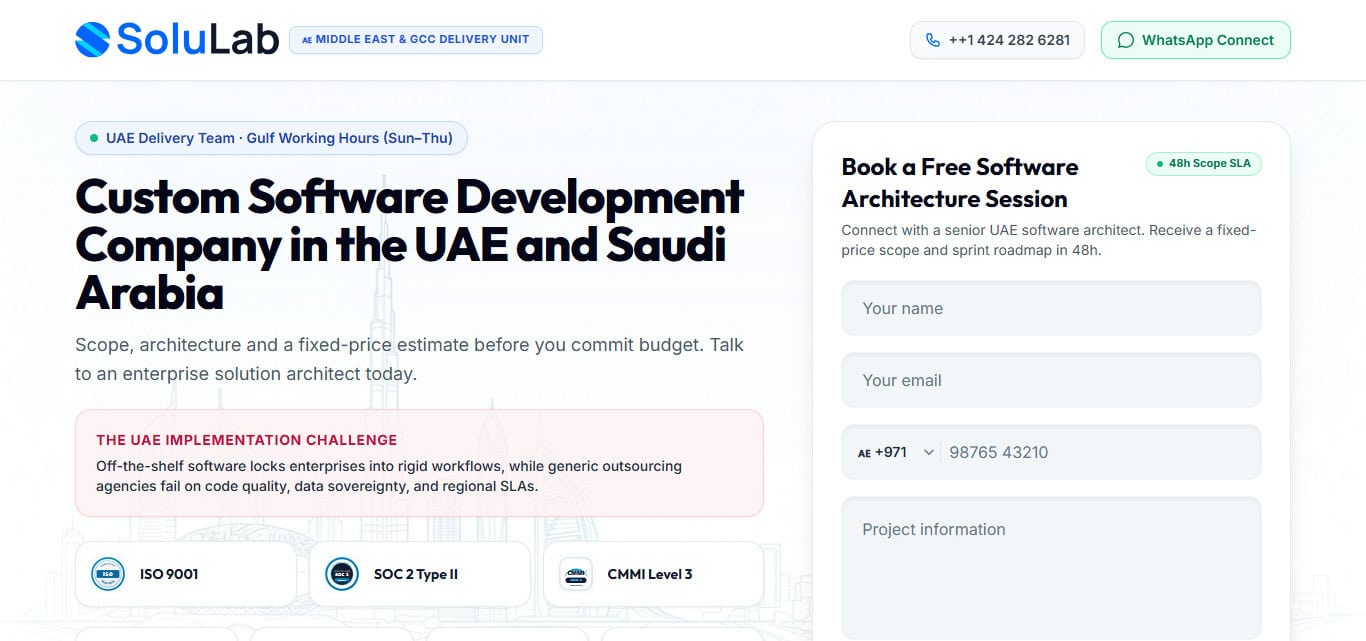Click the 48h Scope SLA badge

(x=1204, y=163)
